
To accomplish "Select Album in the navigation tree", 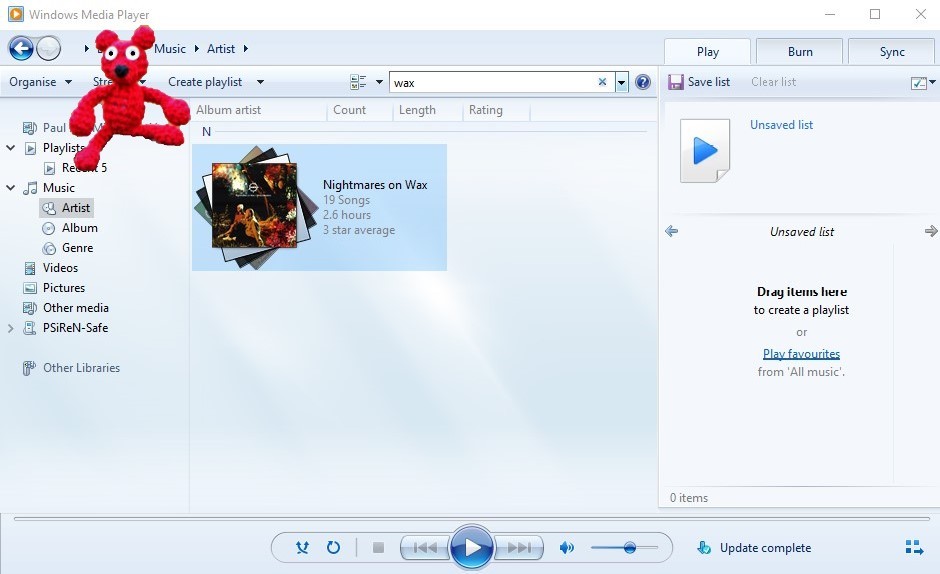I will tap(80, 228).
